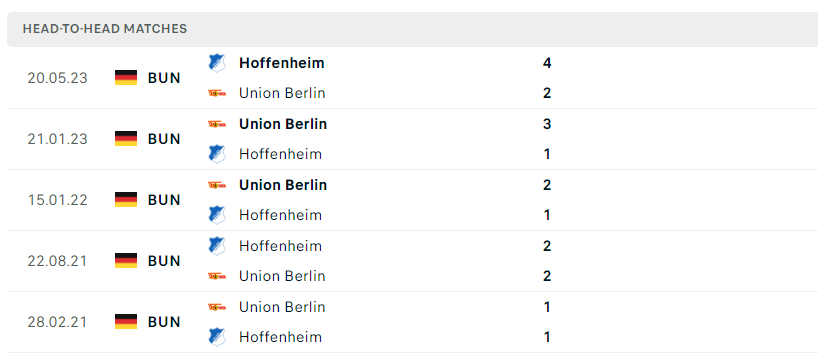Open 28.02.21 match details by date
This screenshot has width=818, height=363.
click(x=57, y=322)
